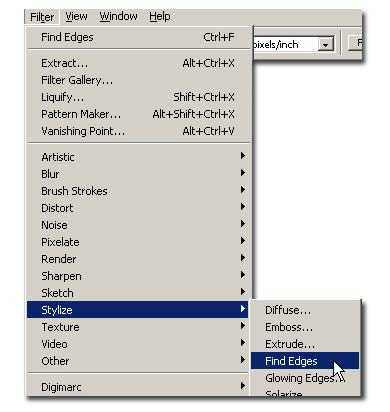This screenshot has height=412, width=390.
Task: Open Filter Gallery...
Action: tap(139, 80)
